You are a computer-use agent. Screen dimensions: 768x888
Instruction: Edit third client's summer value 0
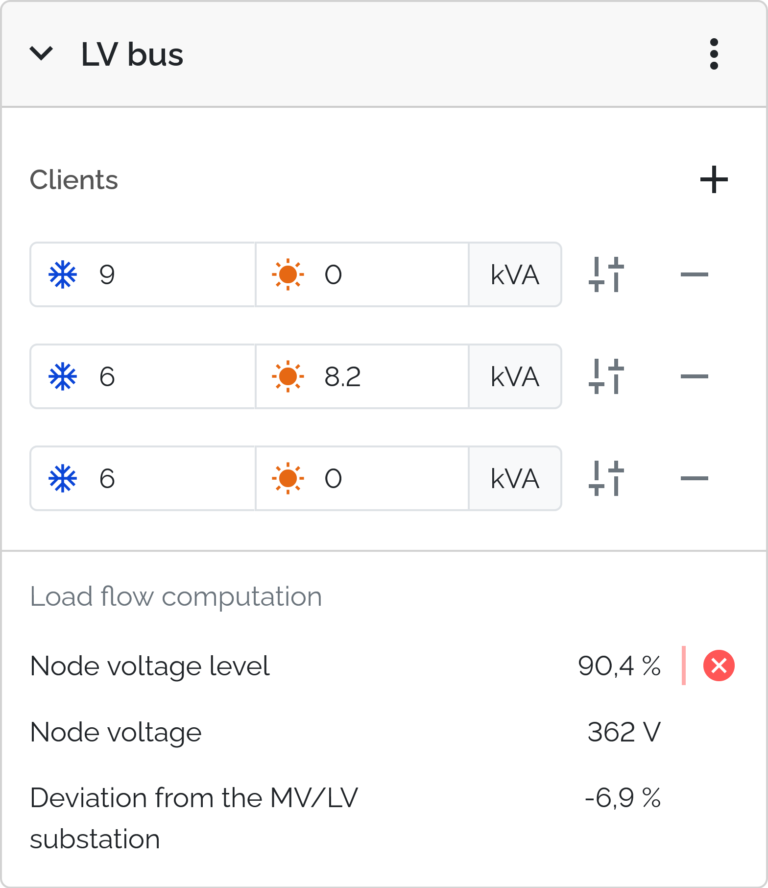click(x=362, y=479)
